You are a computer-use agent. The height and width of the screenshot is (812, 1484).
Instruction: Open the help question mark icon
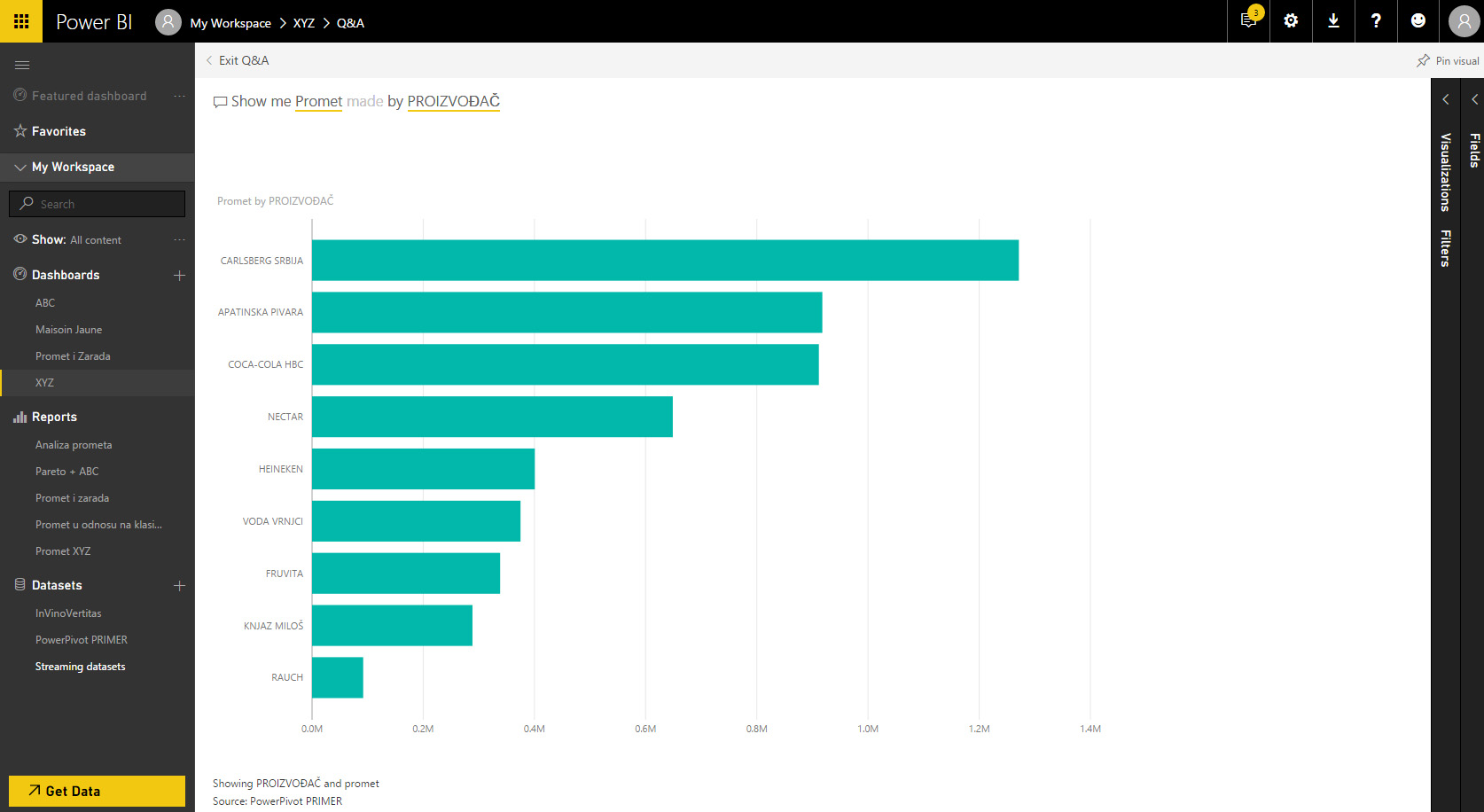click(x=1376, y=21)
